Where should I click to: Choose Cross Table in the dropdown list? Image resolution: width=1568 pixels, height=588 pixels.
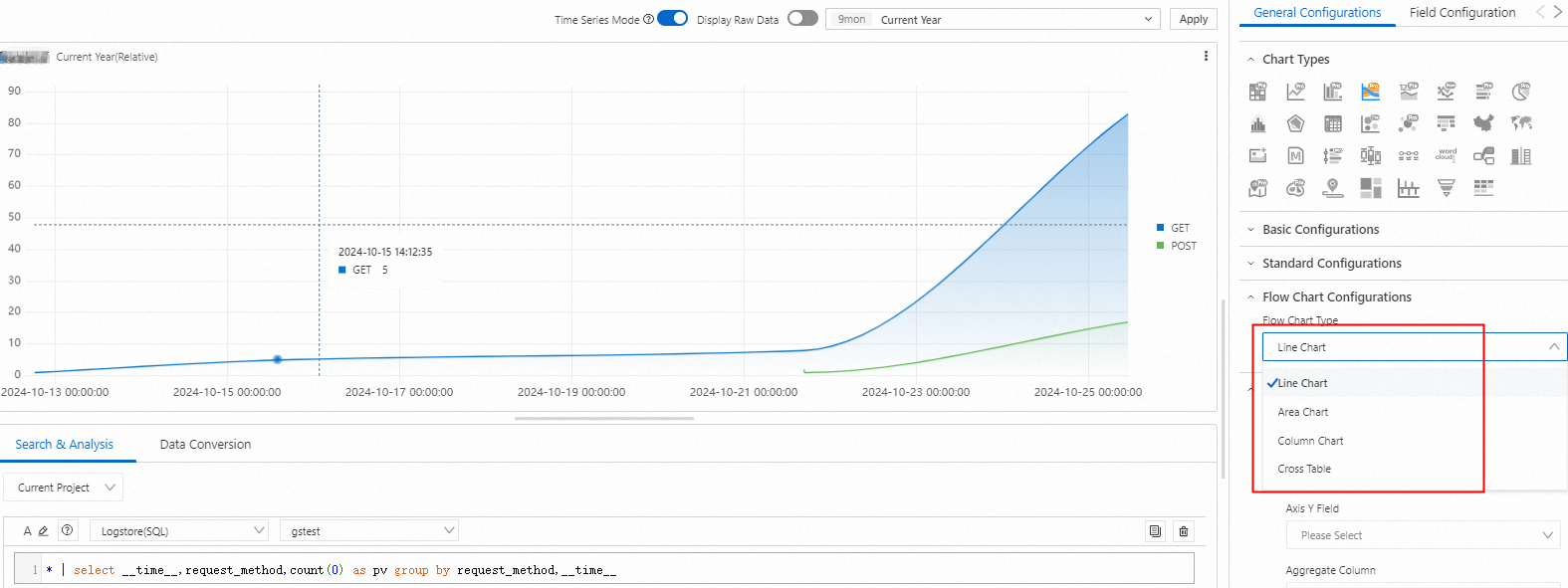1415,469
